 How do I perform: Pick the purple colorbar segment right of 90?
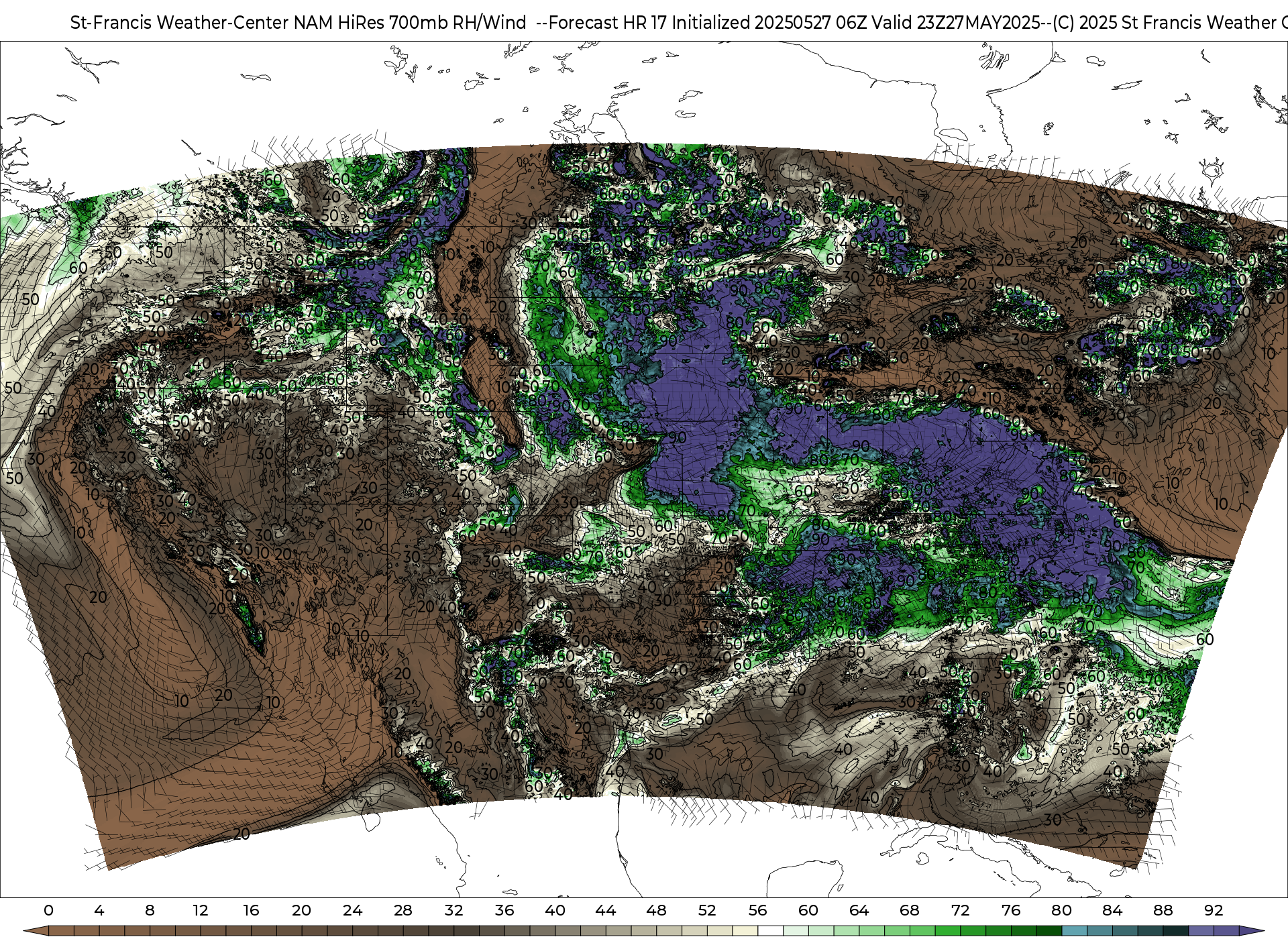[x=1201, y=931]
